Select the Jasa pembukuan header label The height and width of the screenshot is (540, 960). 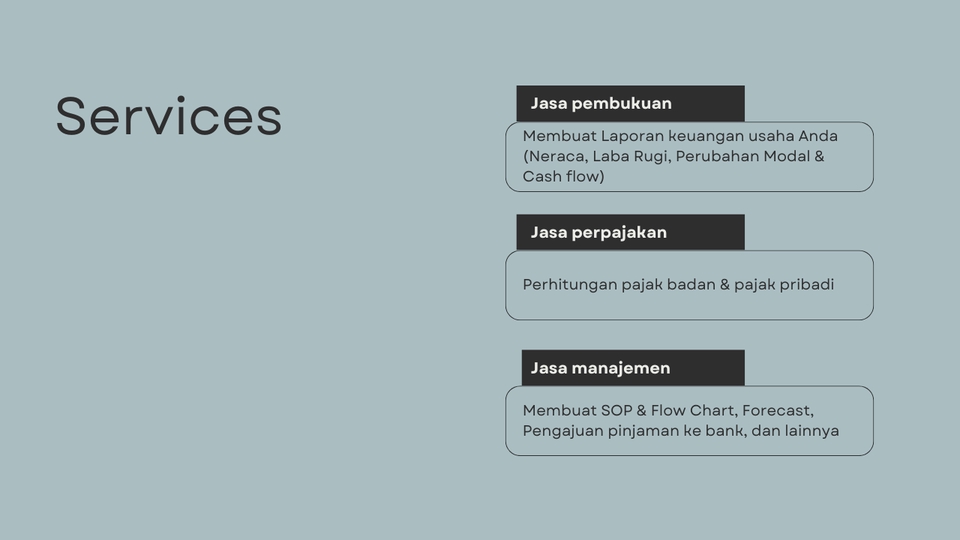[601, 103]
